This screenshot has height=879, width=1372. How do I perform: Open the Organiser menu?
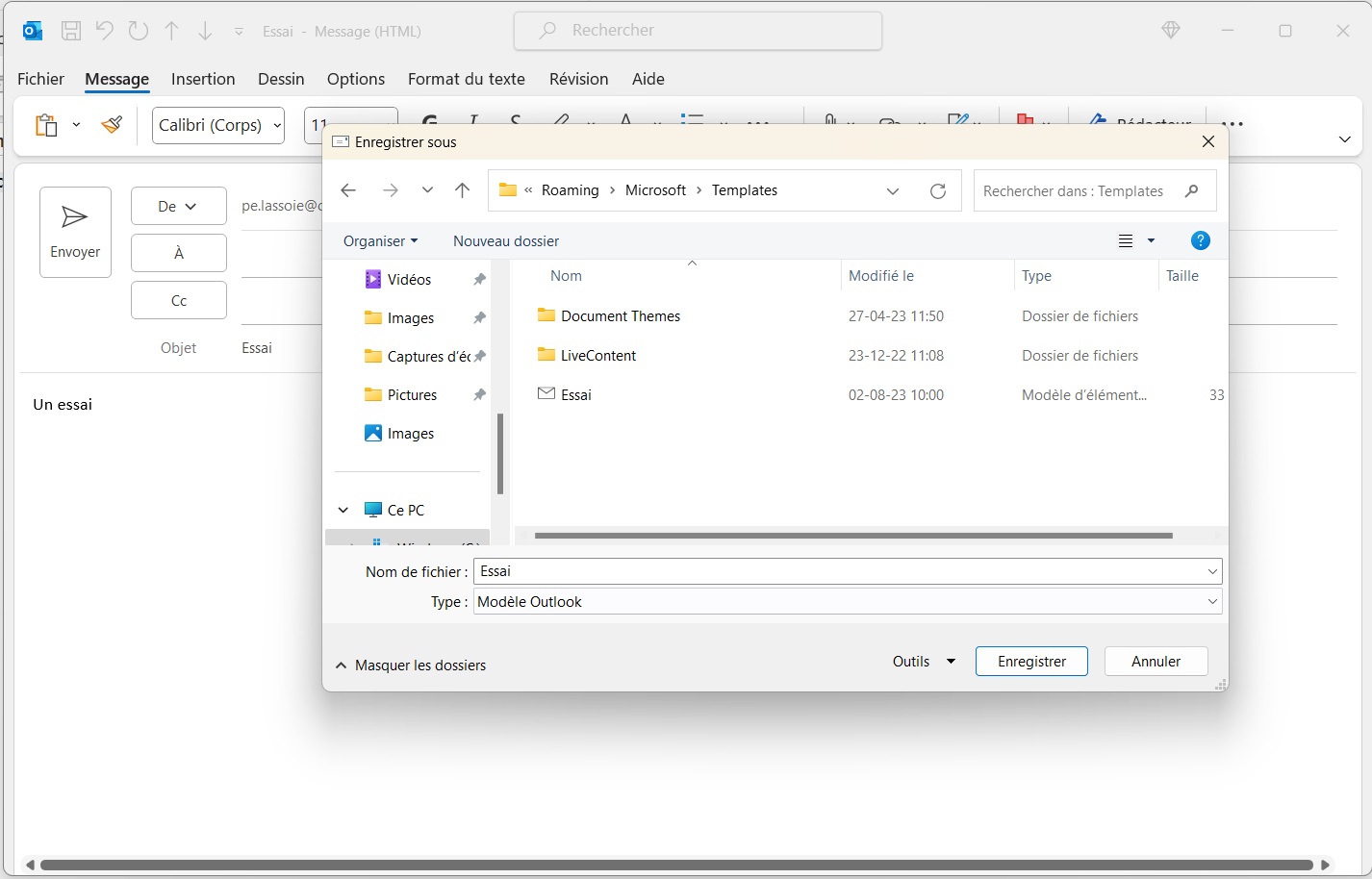381,240
